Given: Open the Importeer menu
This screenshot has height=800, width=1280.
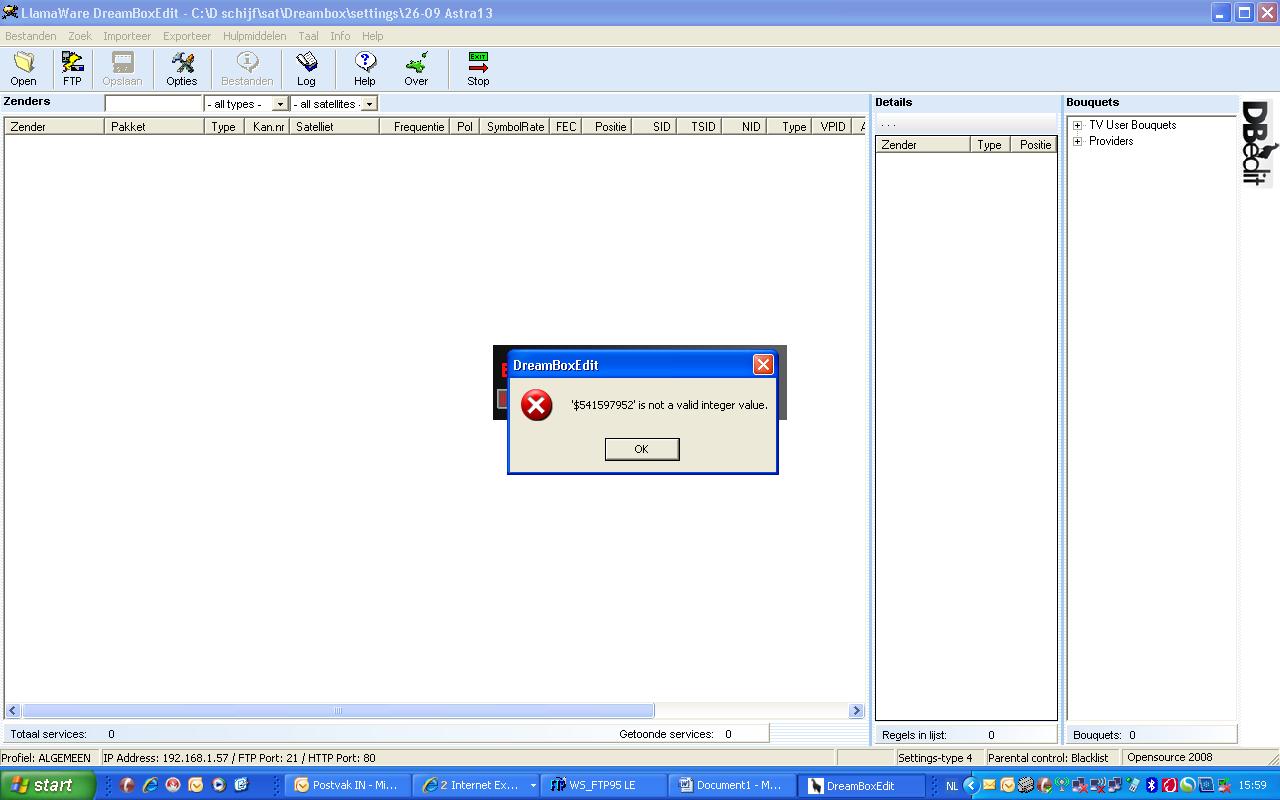Looking at the screenshot, I should coord(127,36).
